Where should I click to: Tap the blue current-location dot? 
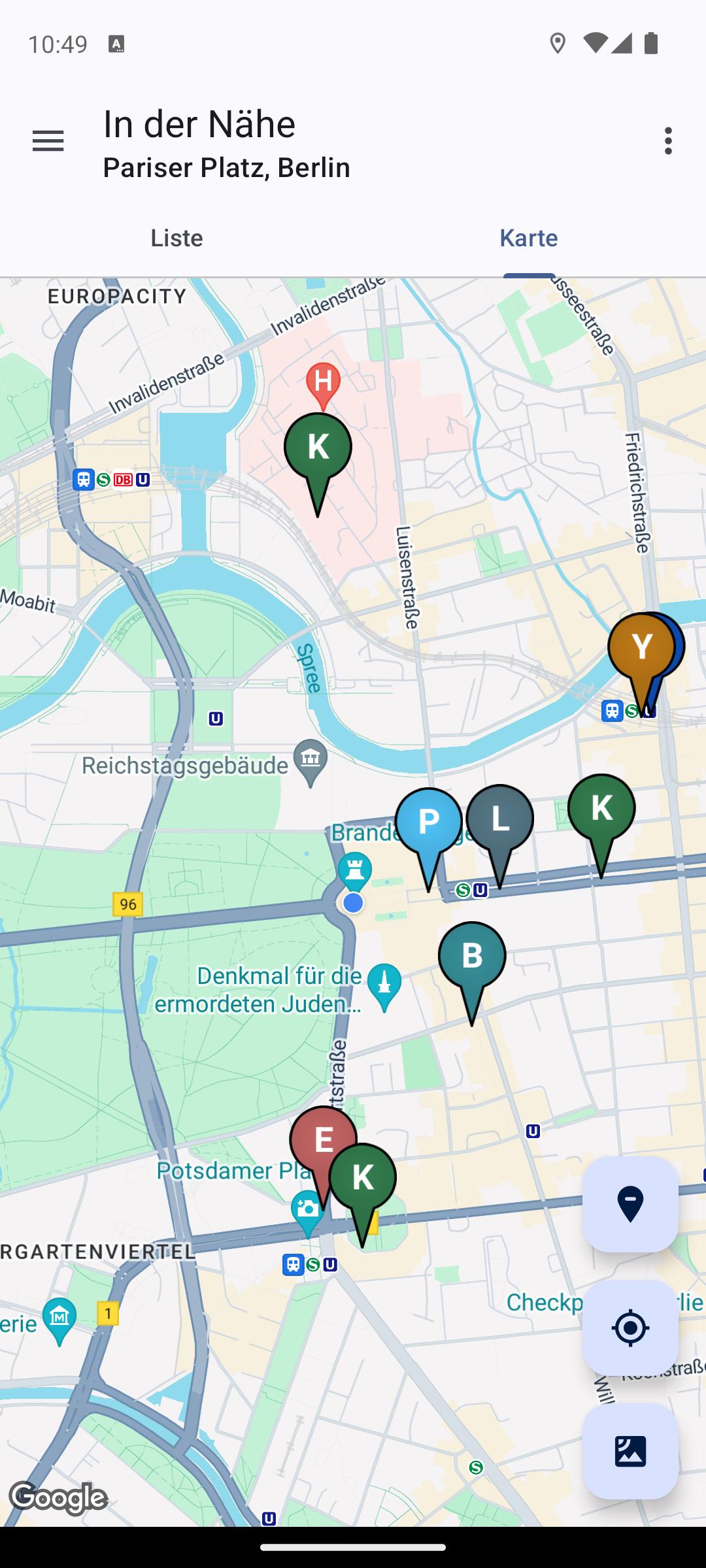(x=354, y=903)
